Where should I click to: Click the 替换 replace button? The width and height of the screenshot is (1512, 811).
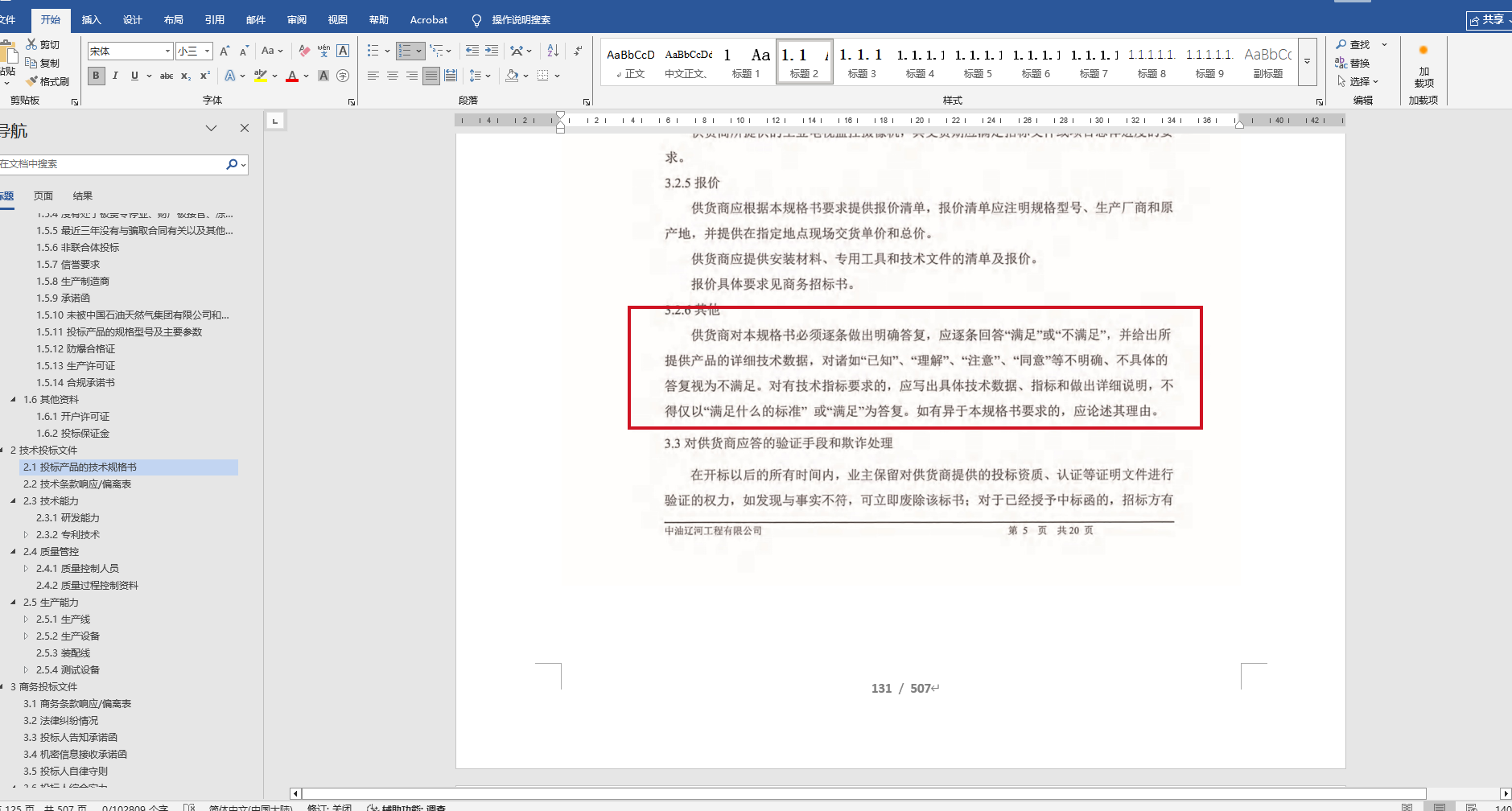point(1353,63)
